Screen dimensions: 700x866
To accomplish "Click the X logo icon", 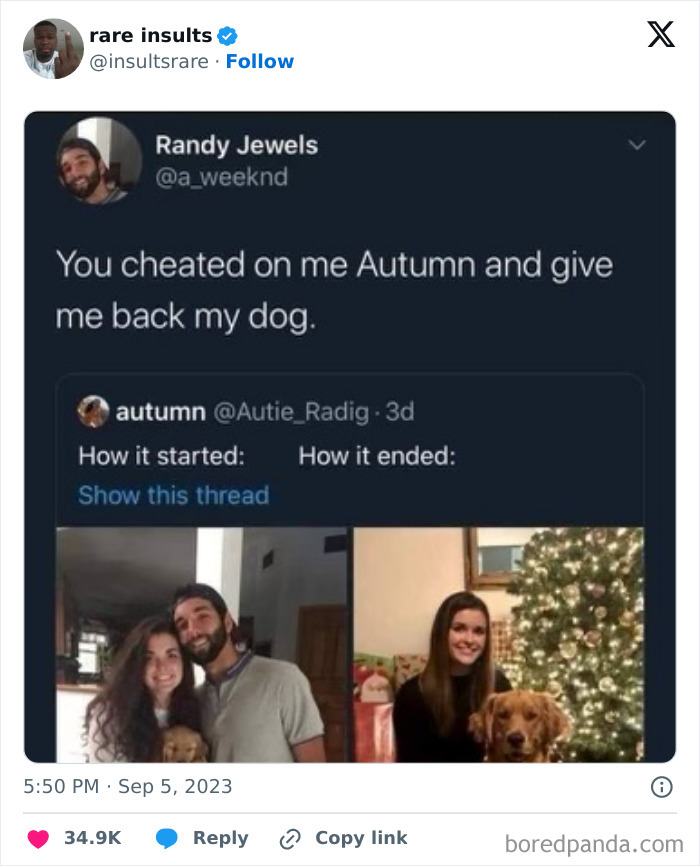I will click(661, 34).
